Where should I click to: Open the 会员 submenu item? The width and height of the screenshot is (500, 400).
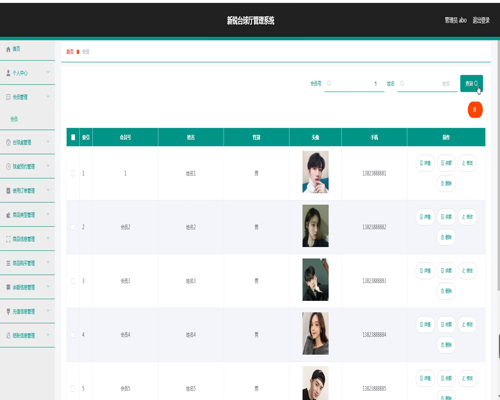click(14, 119)
